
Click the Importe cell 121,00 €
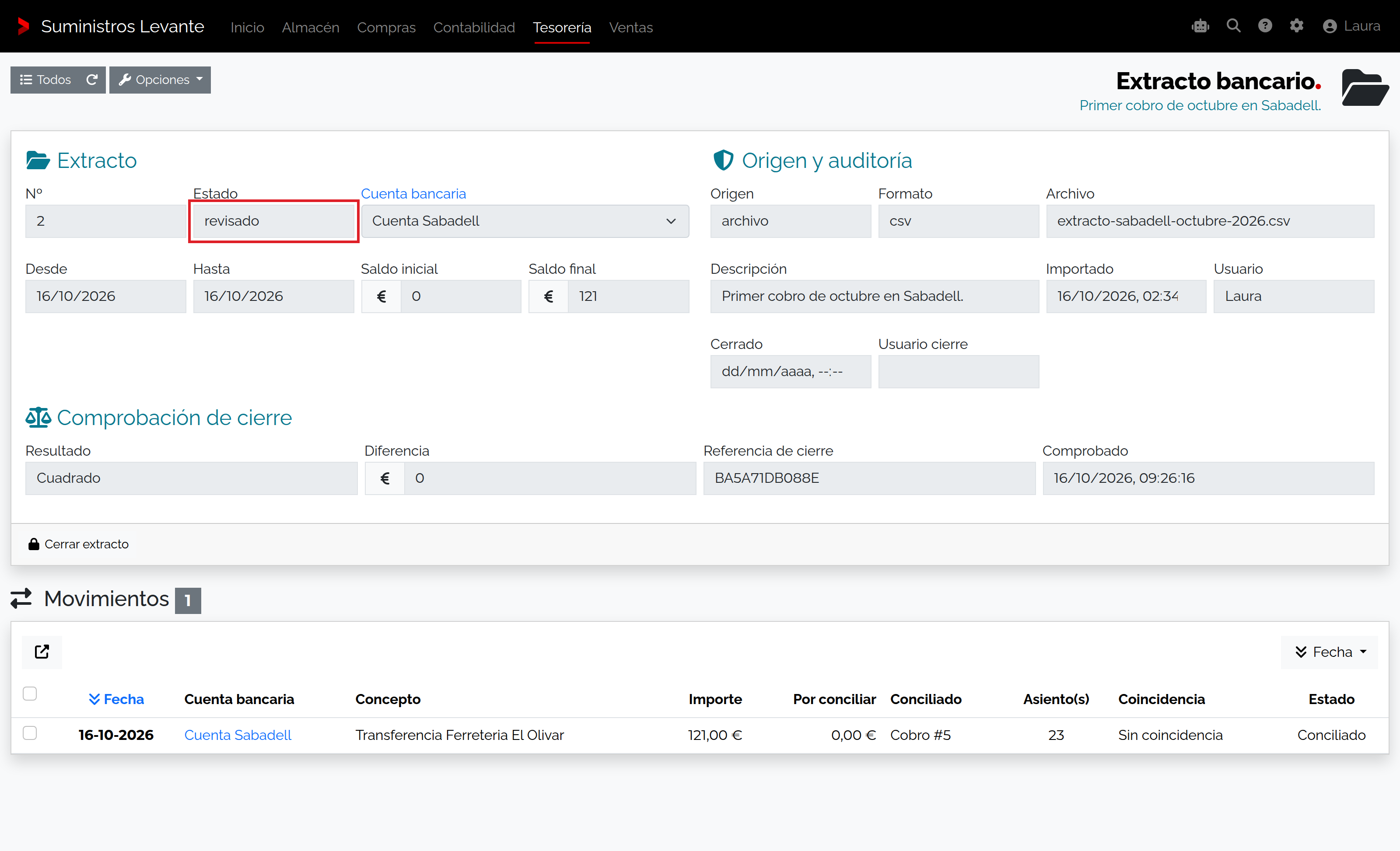(715, 735)
